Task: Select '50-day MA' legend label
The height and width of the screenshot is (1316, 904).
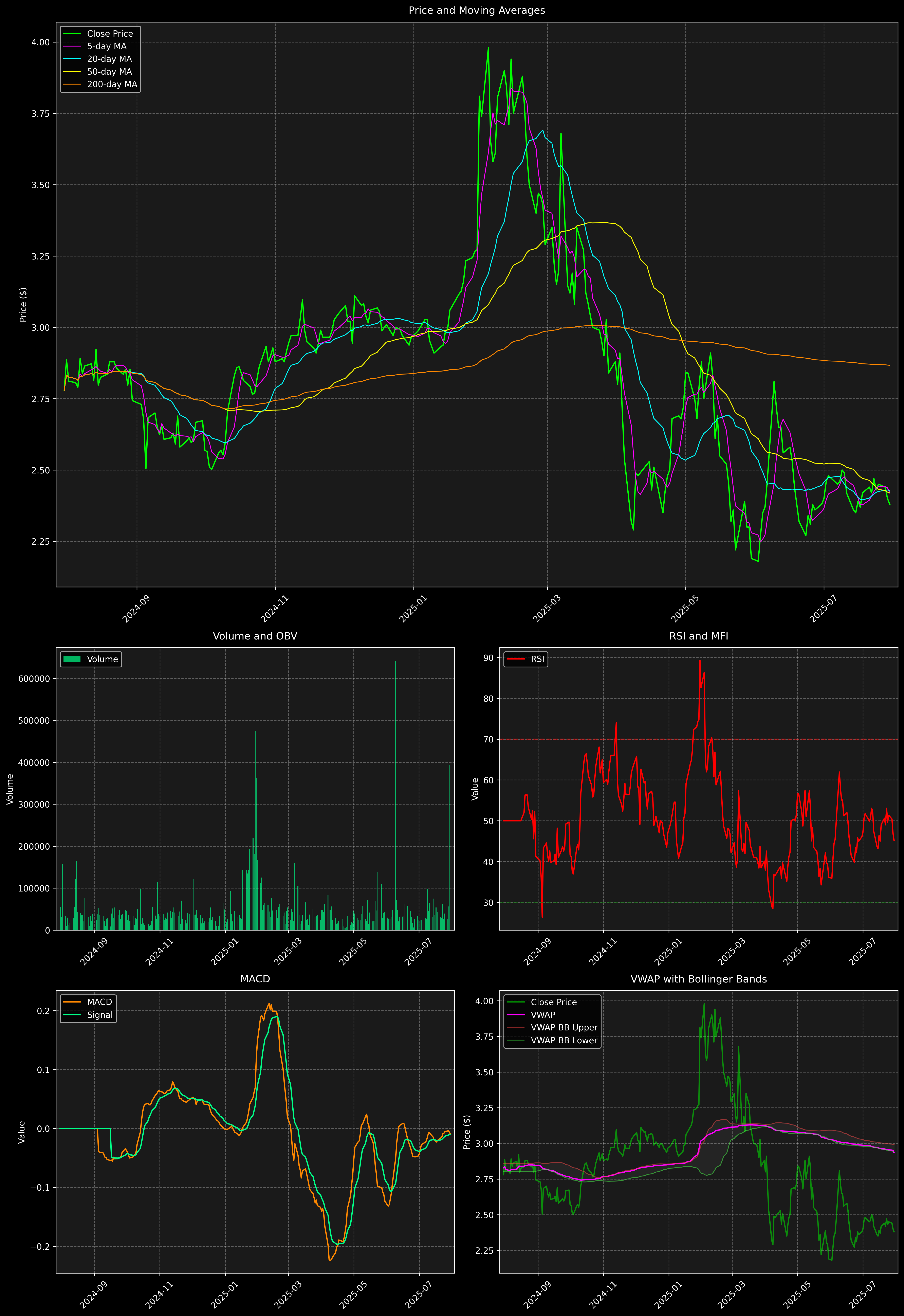Action: click(109, 72)
